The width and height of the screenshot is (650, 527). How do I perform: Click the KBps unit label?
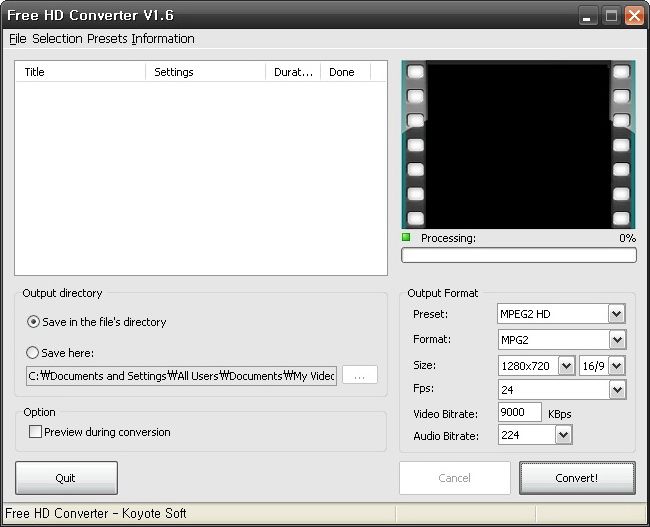[x=559, y=414]
